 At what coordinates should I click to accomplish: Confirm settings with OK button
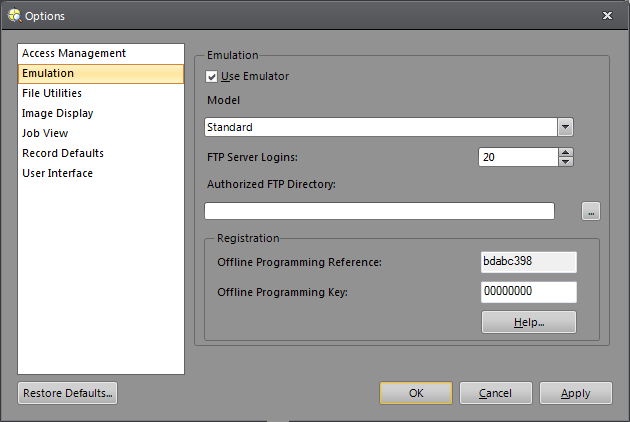[416, 393]
